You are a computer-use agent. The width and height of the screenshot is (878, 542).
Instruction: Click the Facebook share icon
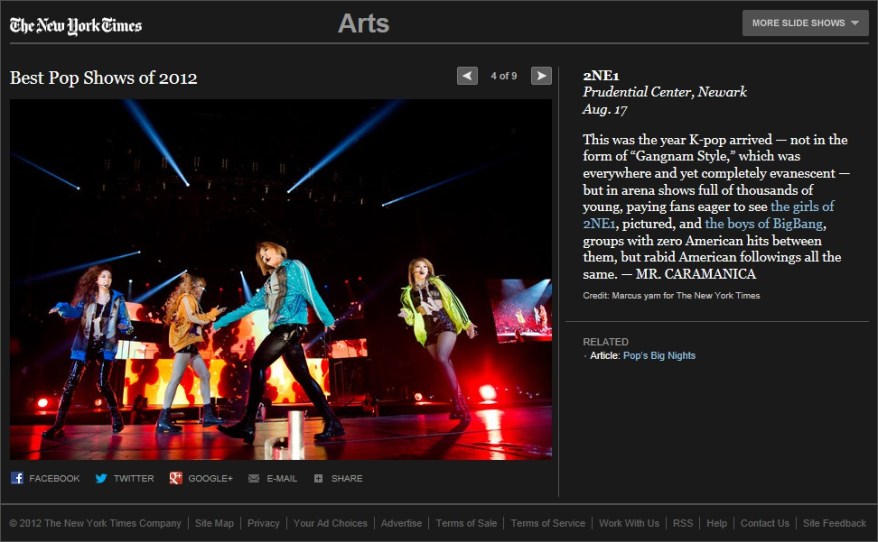[17, 478]
